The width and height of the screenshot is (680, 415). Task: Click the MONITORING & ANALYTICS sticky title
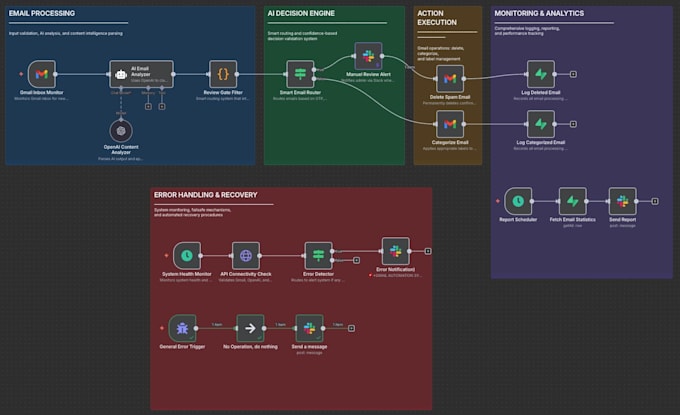point(539,13)
